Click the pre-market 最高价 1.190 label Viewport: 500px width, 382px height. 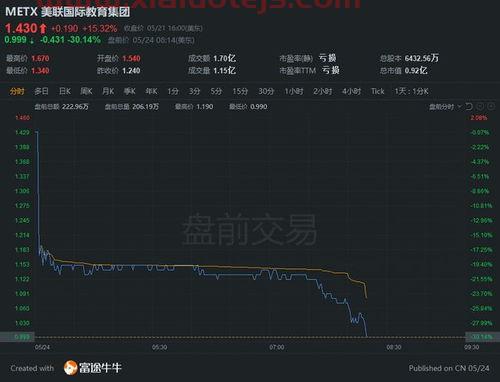click(194, 107)
